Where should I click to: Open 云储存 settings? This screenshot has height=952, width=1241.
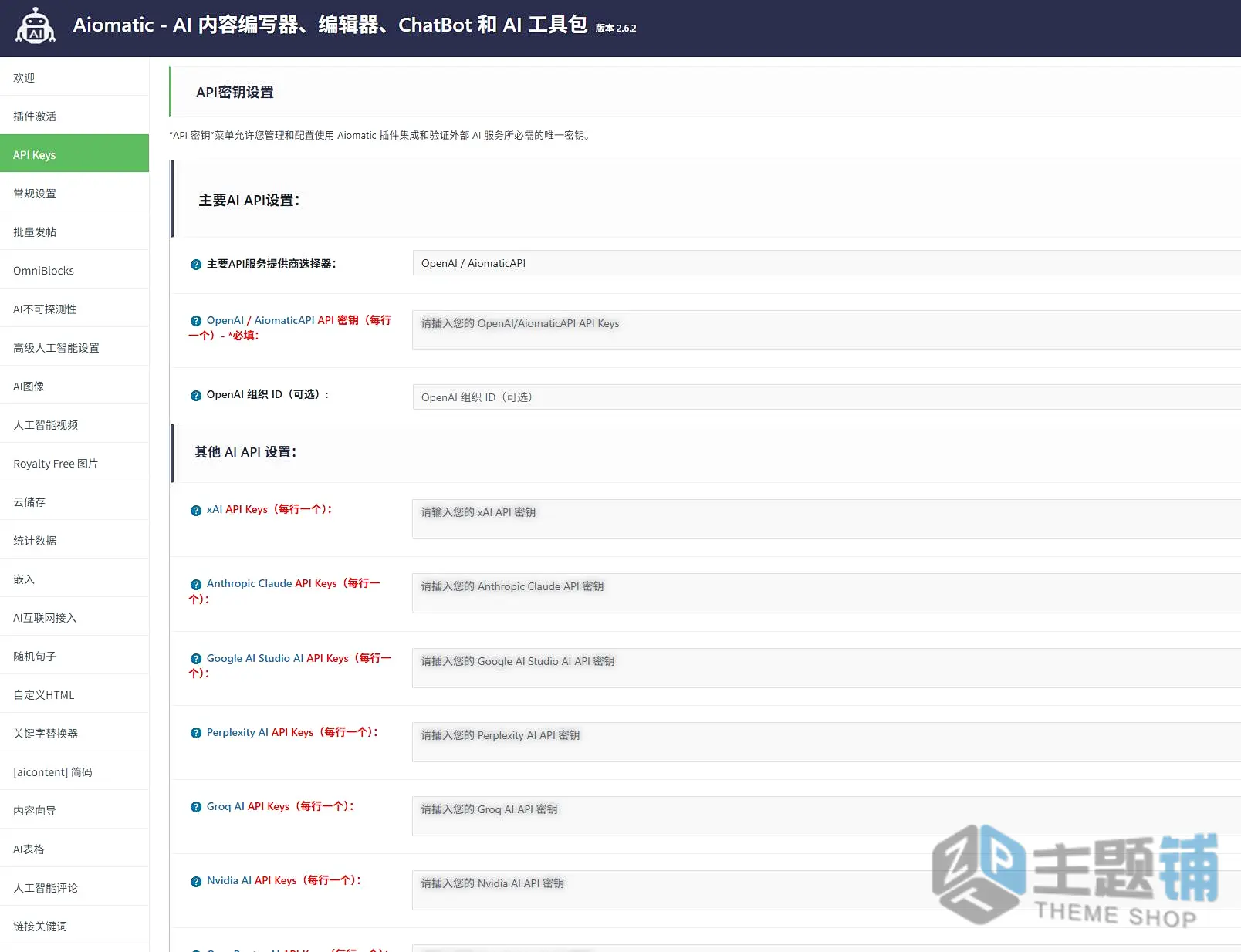[x=74, y=501]
